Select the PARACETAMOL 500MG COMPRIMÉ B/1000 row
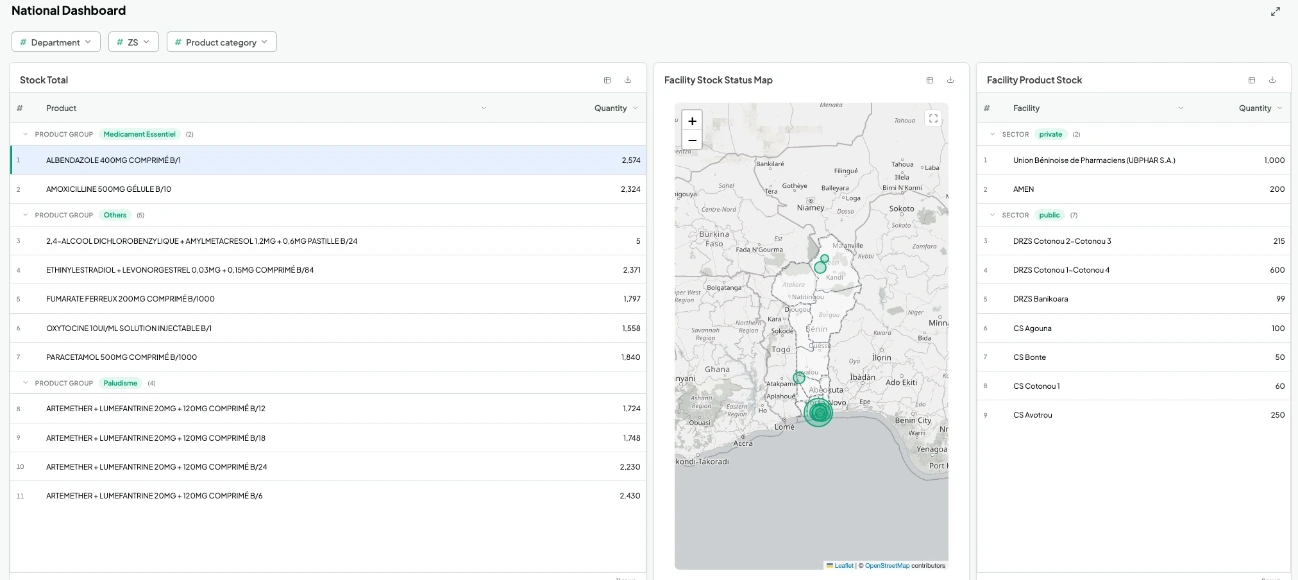The width and height of the screenshot is (1298, 580). pyautogui.click(x=328, y=357)
